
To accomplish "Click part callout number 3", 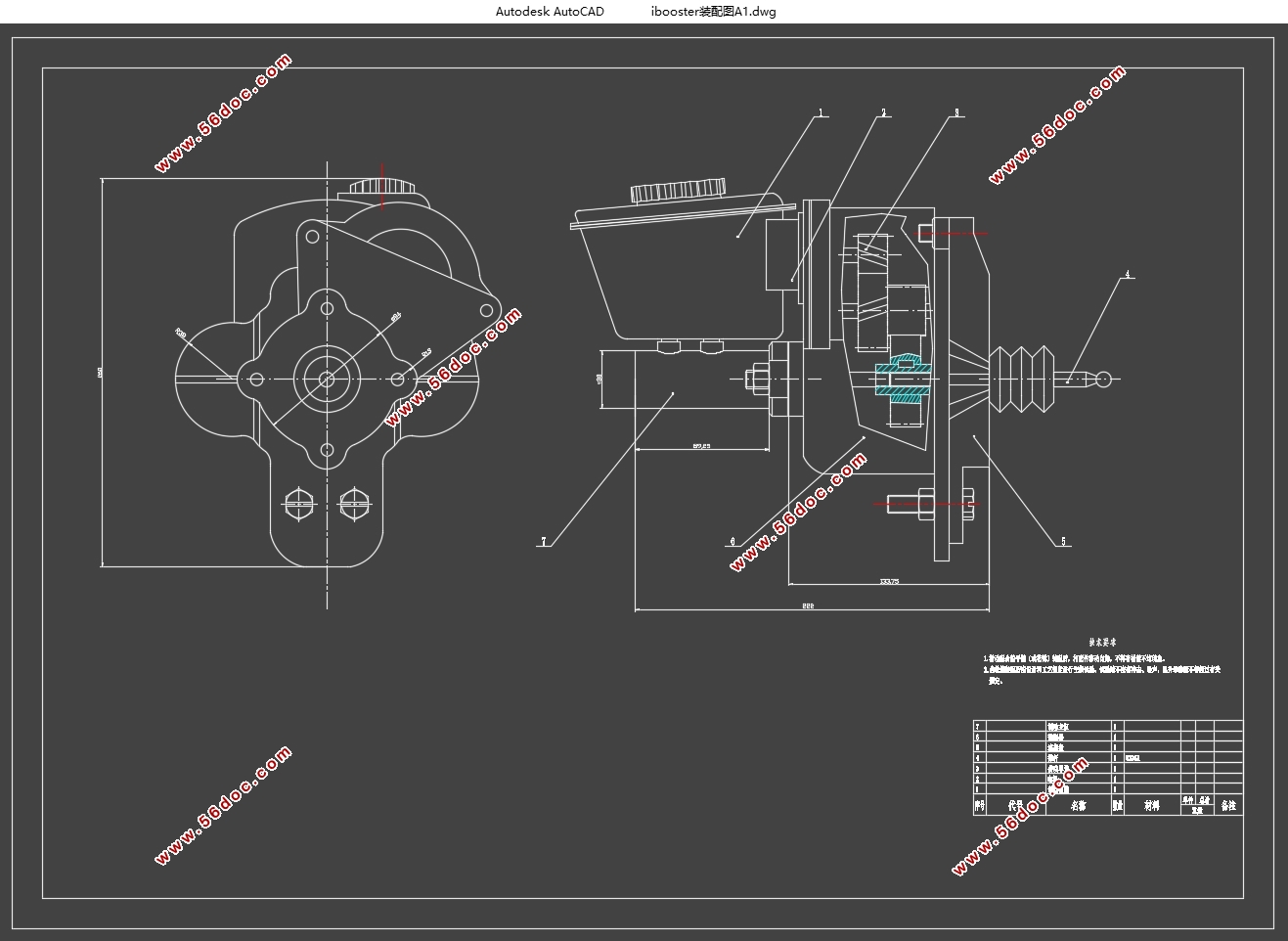I will [956, 113].
